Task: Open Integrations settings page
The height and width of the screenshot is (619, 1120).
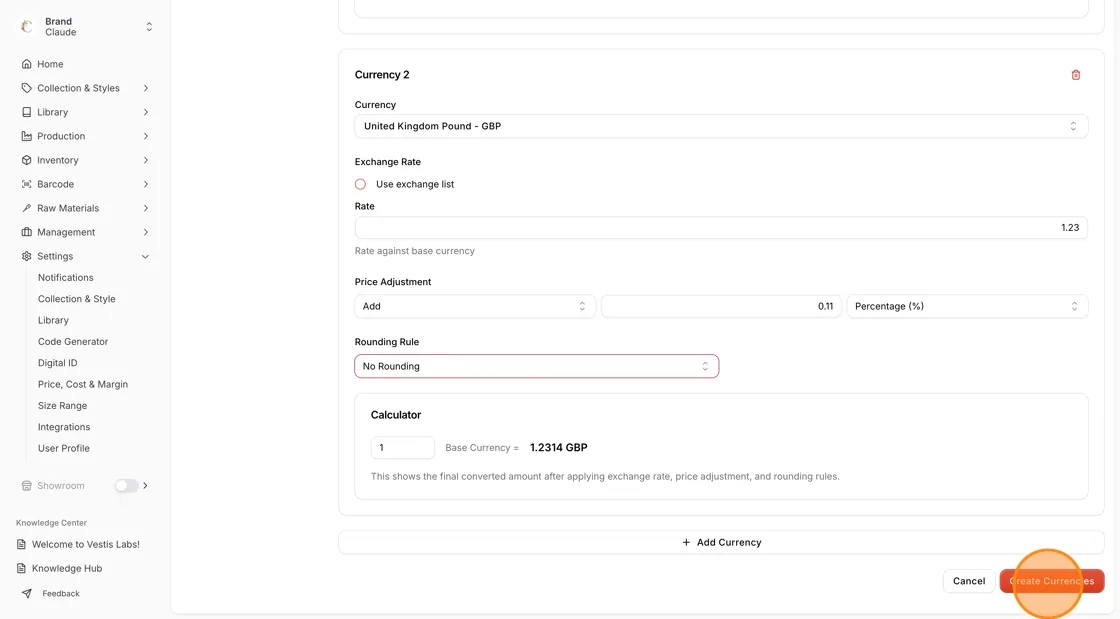Action: [64, 427]
